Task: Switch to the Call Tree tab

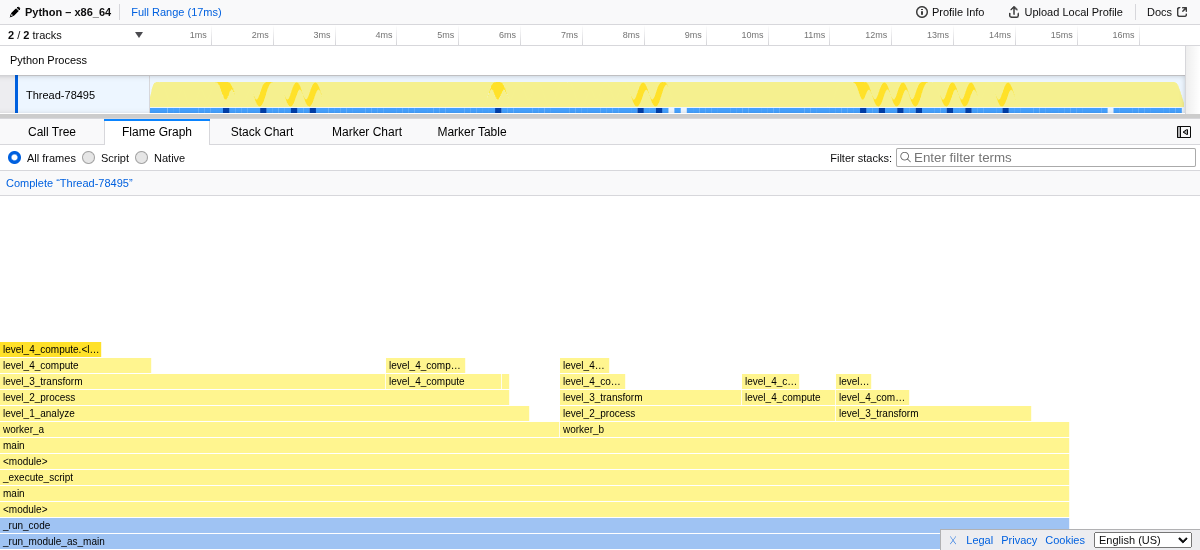Action: pos(52,132)
